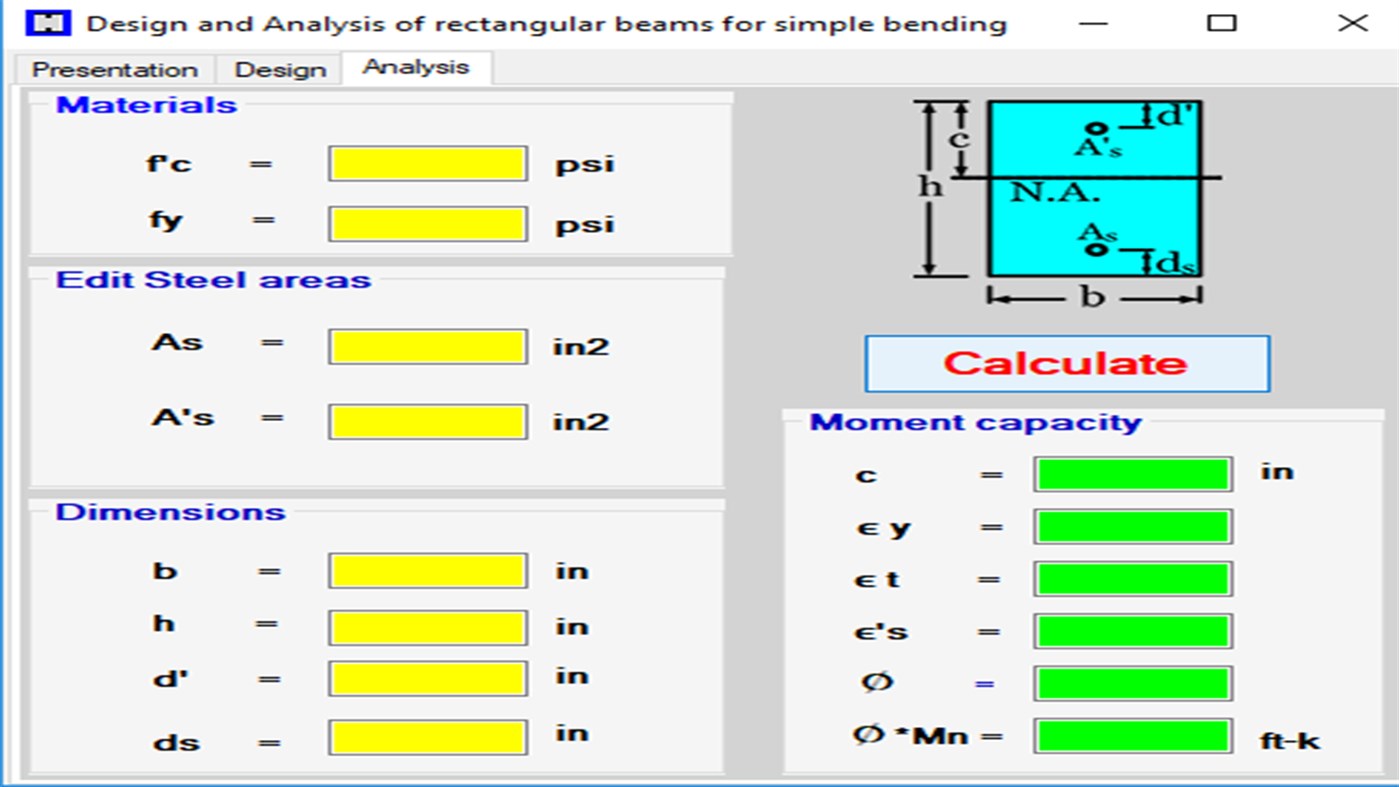Screen dimensions: 1399x787
Task: Click the ε t result box
Action: (x=1131, y=578)
